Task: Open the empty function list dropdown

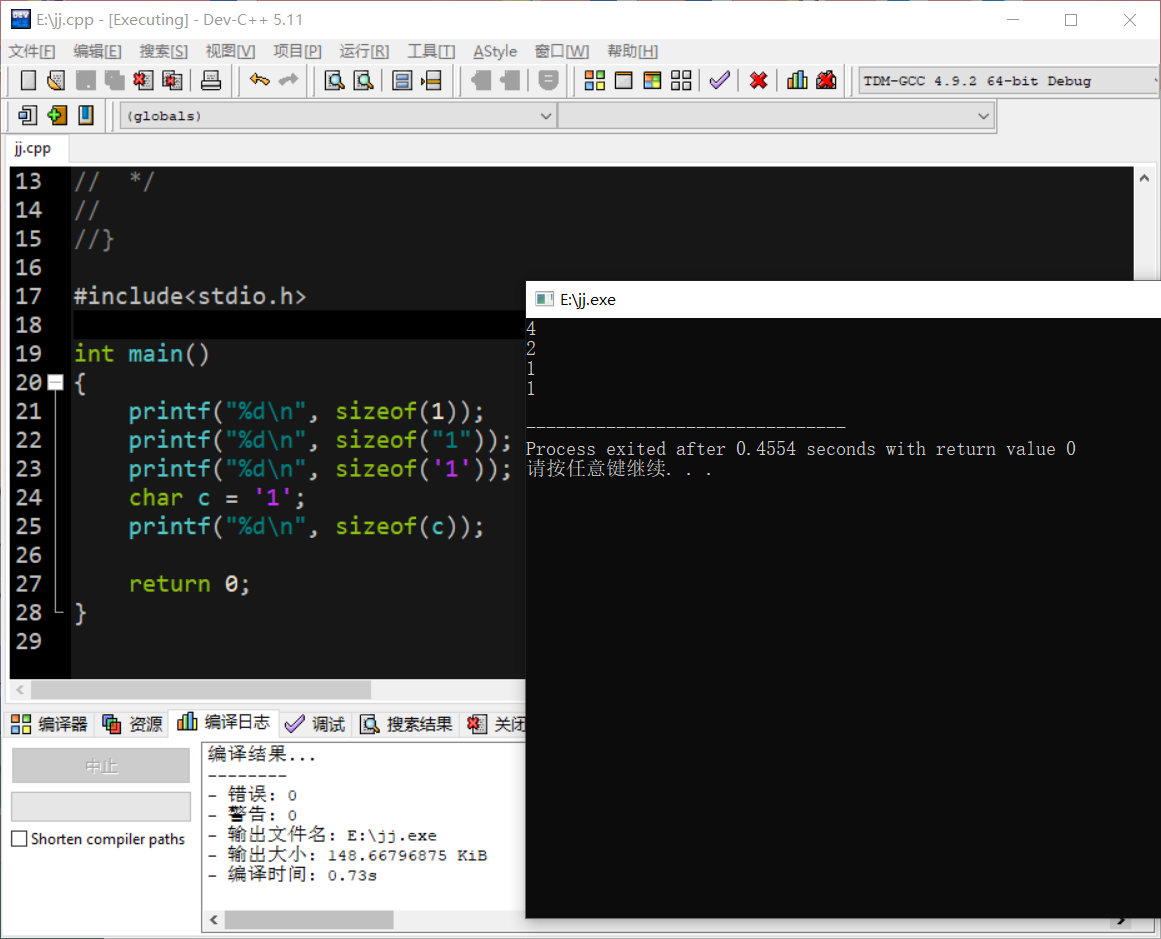Action: [775, 116]
